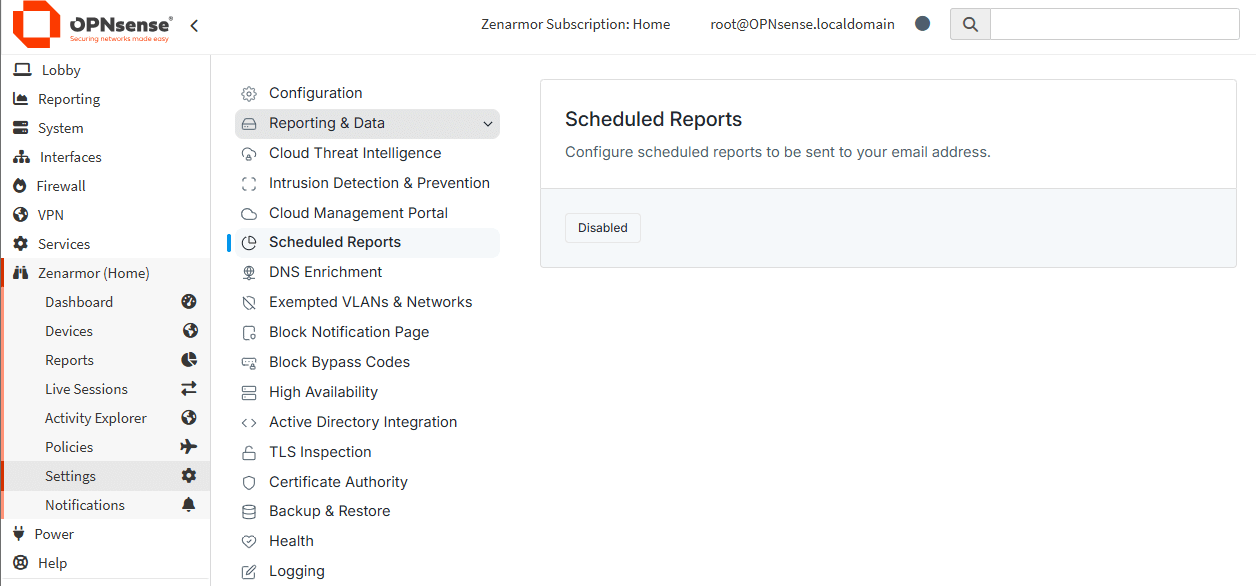Expand the Reporting & Data dropdown chevron
Viewport: 1256px width, 586px height.
(488, 124)
